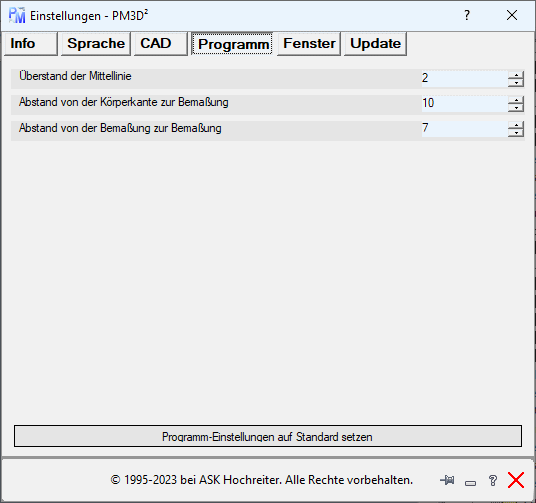Close settings with the red X icon
Image resolution: width=536 pixels, height=503 pixels.
tap(516, 480)
